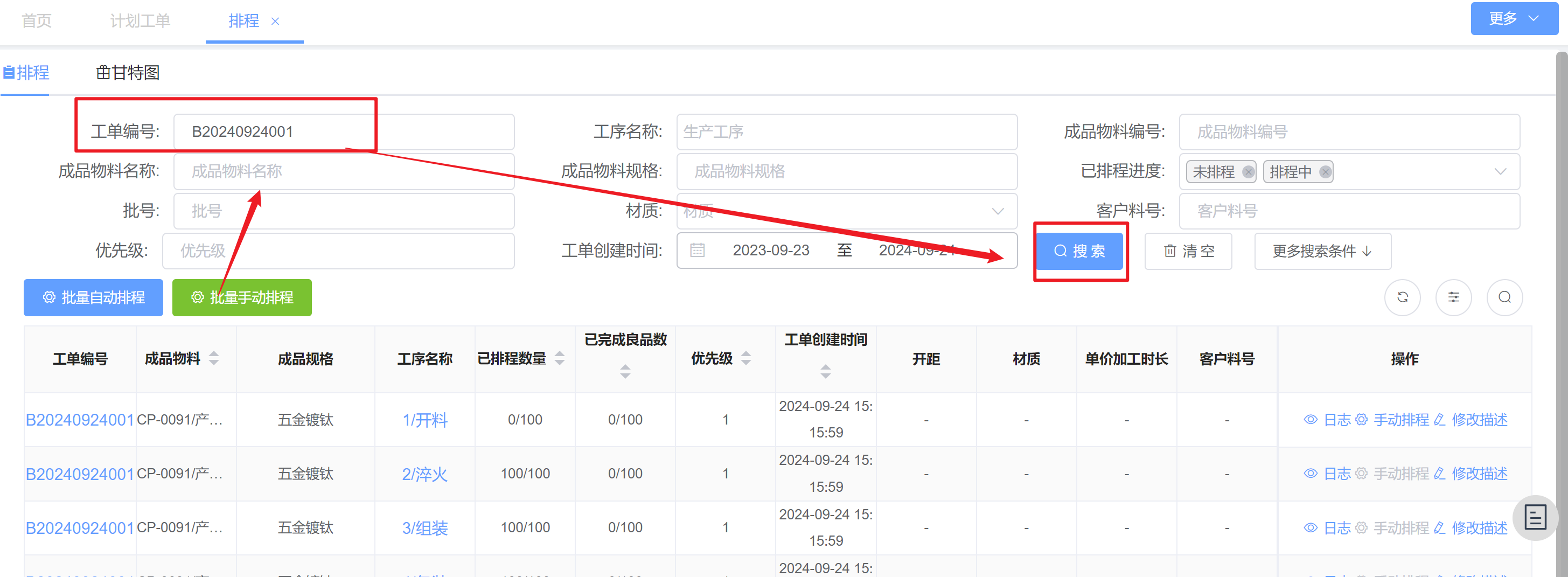This screenshot has width=1568, height=577.
Task: Toggle the search panel magnifier icon
Action: (1504, 297)
